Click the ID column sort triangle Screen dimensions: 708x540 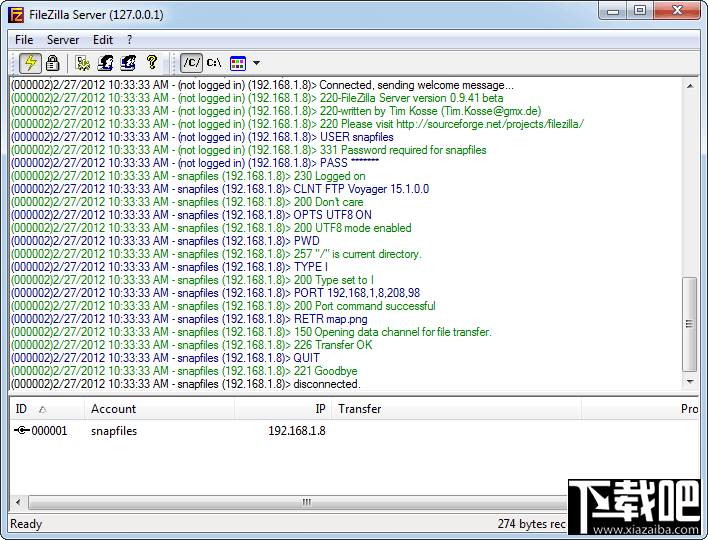tap(42, 410)
